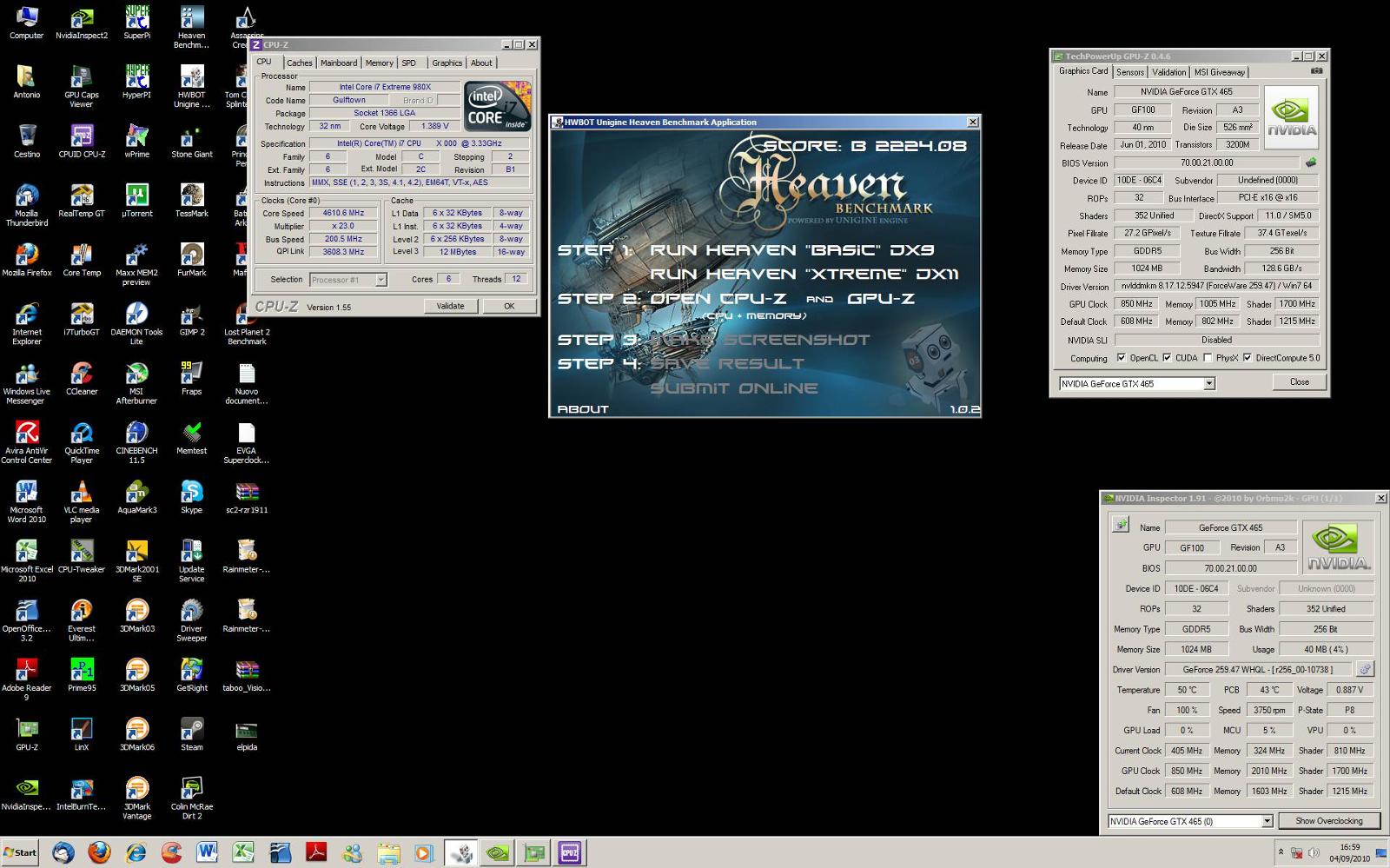Open the About tab in CPU-Z
1390x868 pixels.
(481, 63)
